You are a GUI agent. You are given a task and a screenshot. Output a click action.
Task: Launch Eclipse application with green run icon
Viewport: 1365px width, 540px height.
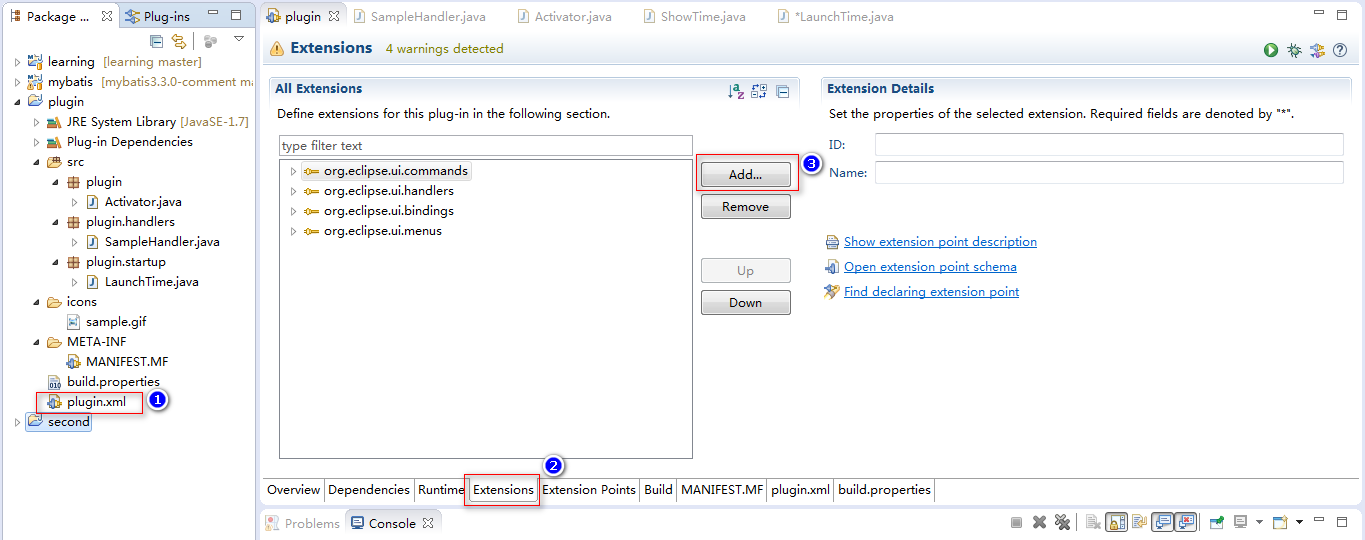tap(1271, 50)
